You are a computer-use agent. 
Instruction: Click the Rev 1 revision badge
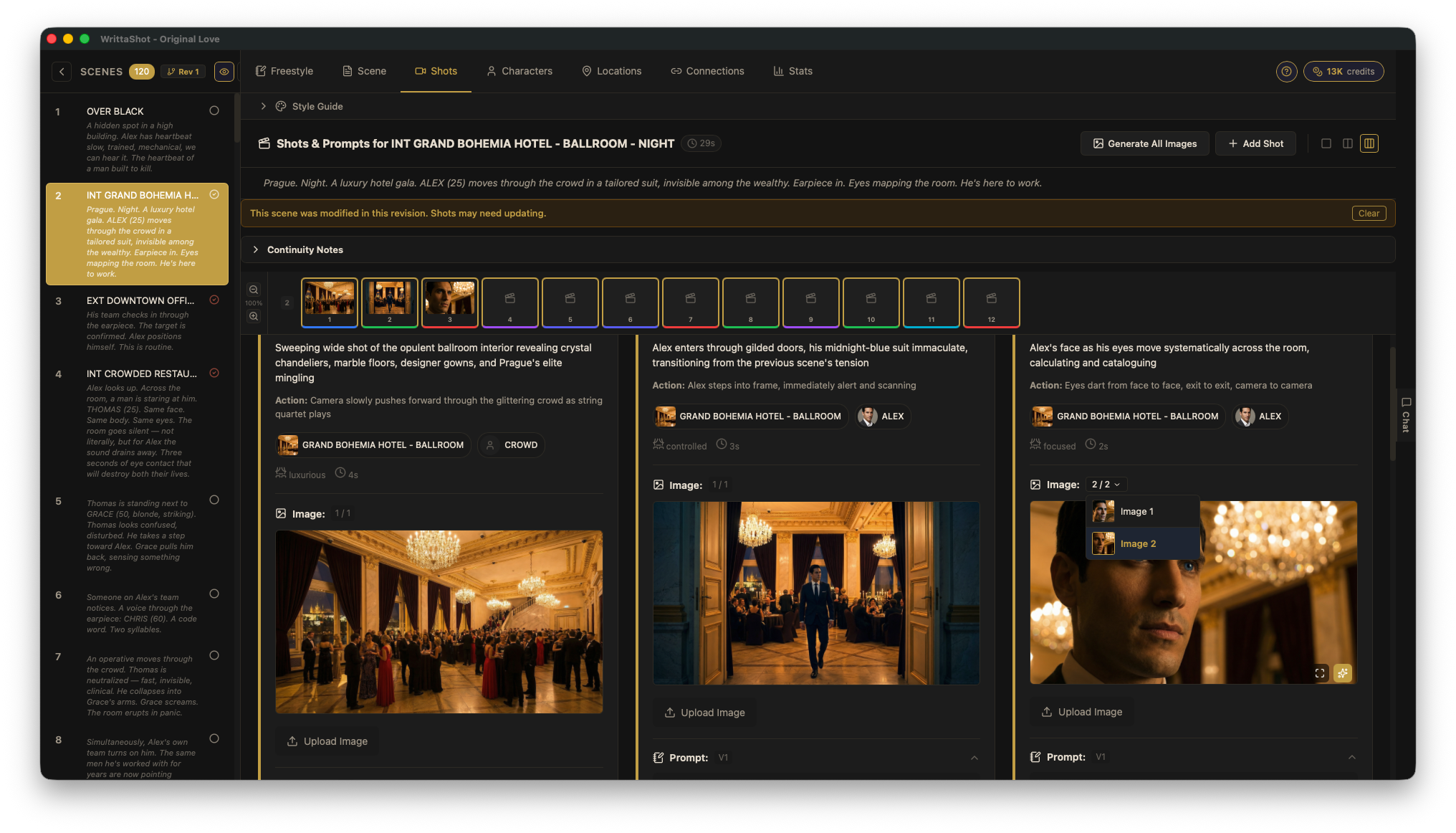tap(183, 71)
